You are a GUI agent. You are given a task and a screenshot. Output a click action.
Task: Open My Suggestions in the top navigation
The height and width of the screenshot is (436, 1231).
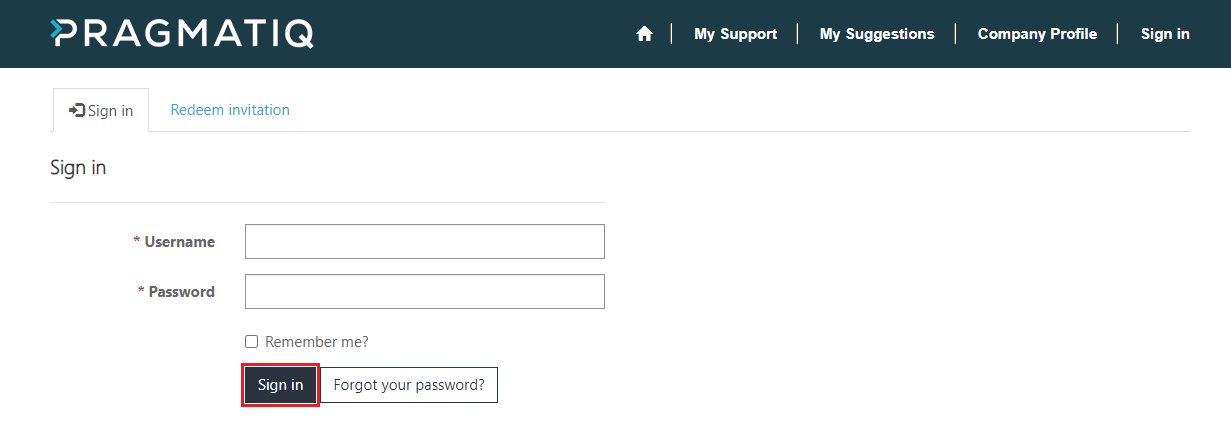click(x=877, y=34)
